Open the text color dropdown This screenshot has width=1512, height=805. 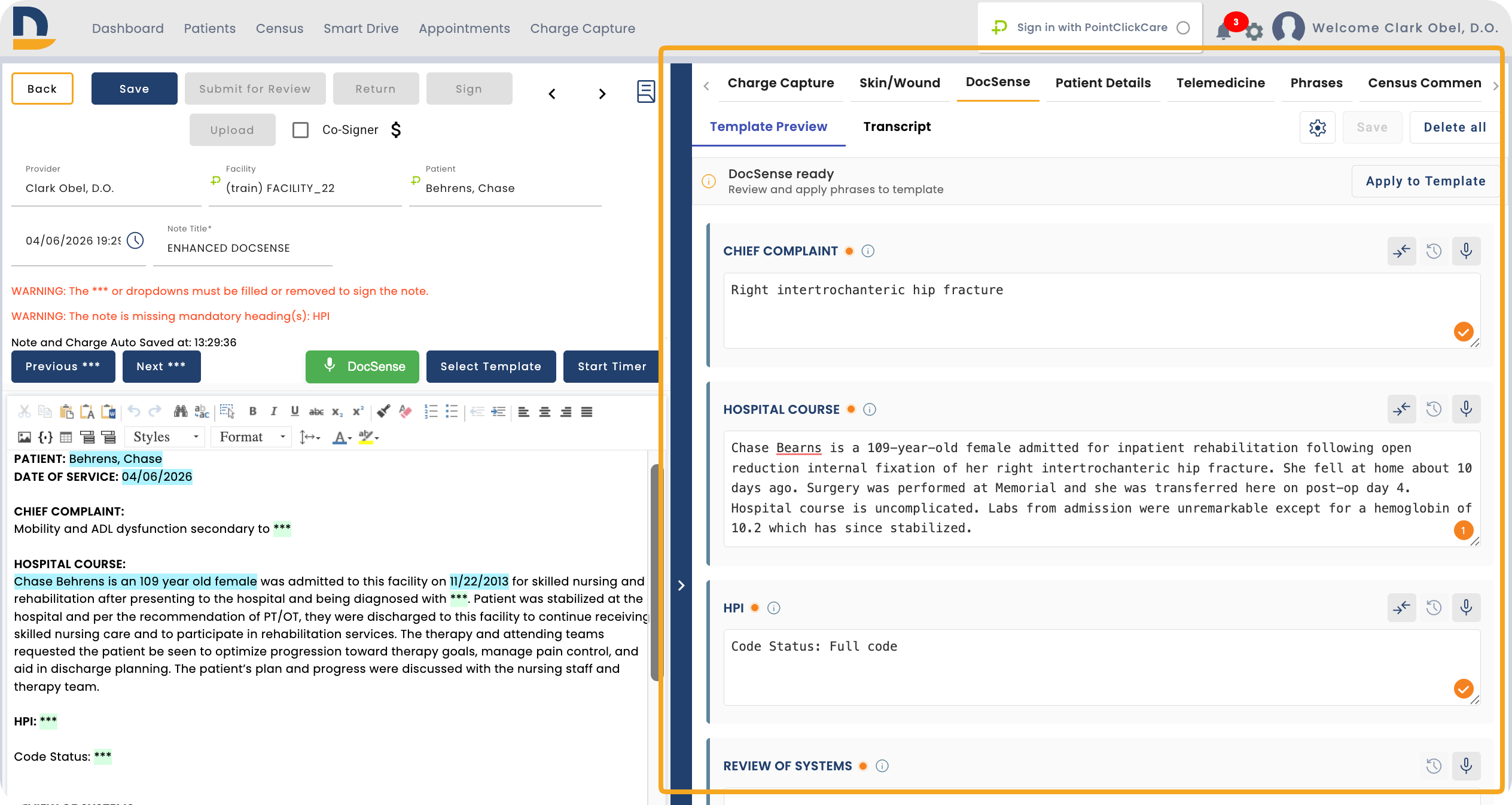pyautogui.click(x=342, y=437)
